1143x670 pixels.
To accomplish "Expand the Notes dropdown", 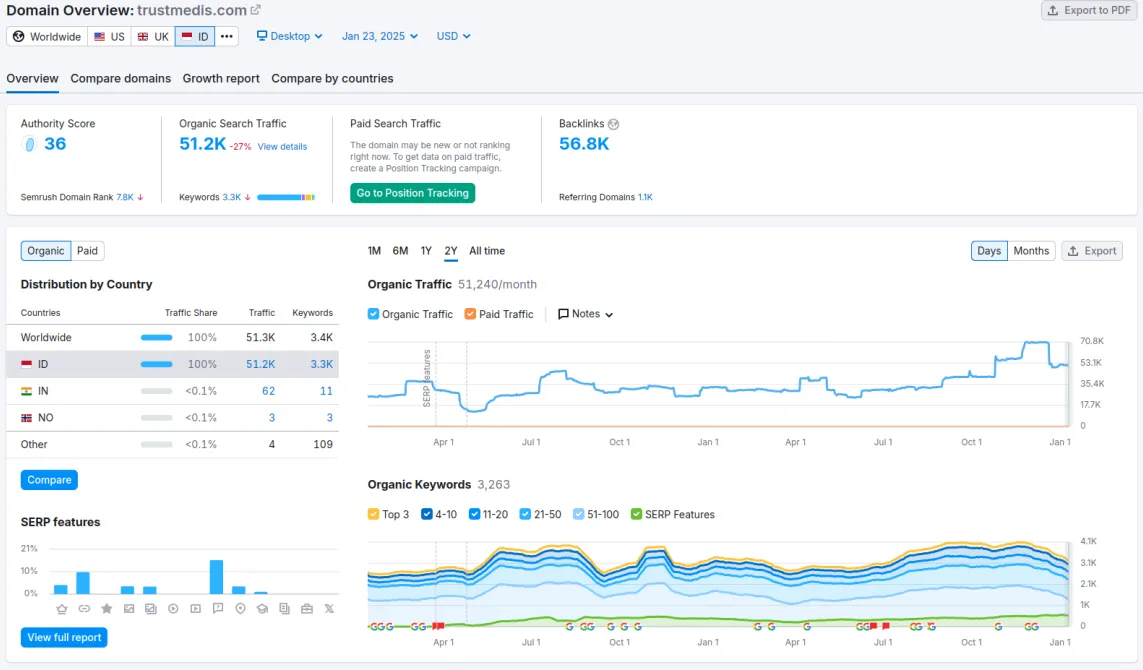I will click(x=585, y=314).
